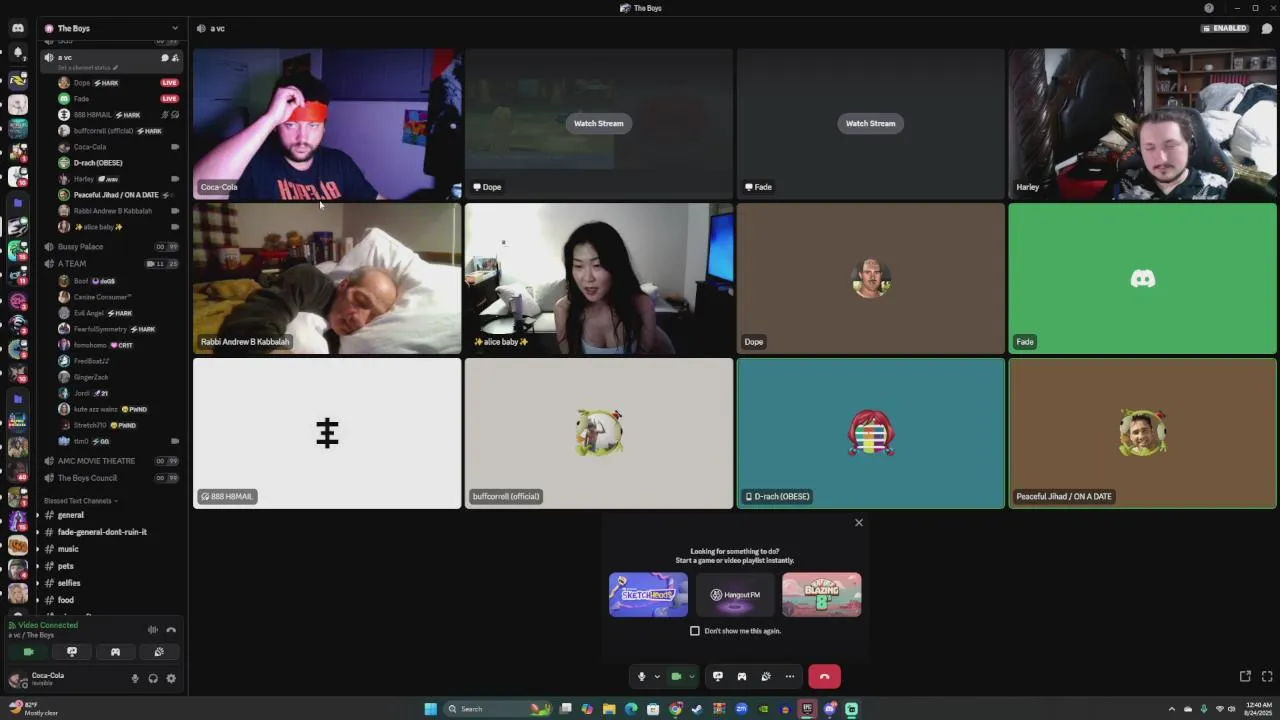The image size is (1280, 720).
Task: Open Discord direct messages home icon
Action: click(18, 28)
